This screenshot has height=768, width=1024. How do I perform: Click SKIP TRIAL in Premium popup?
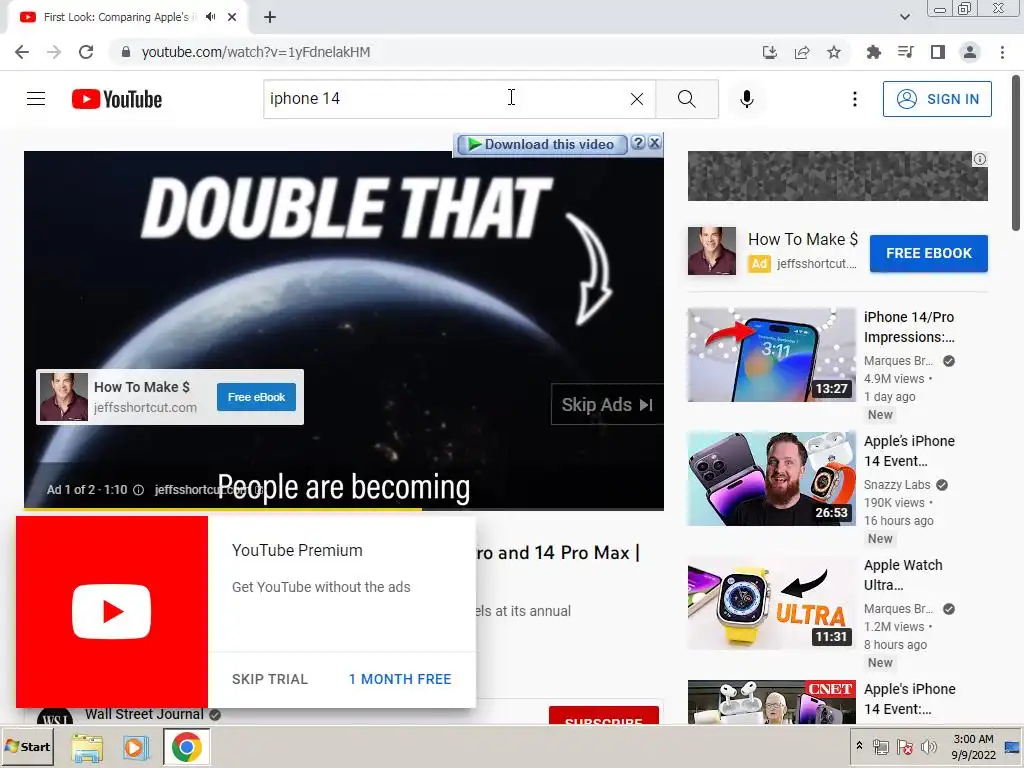tap(270, 679)
